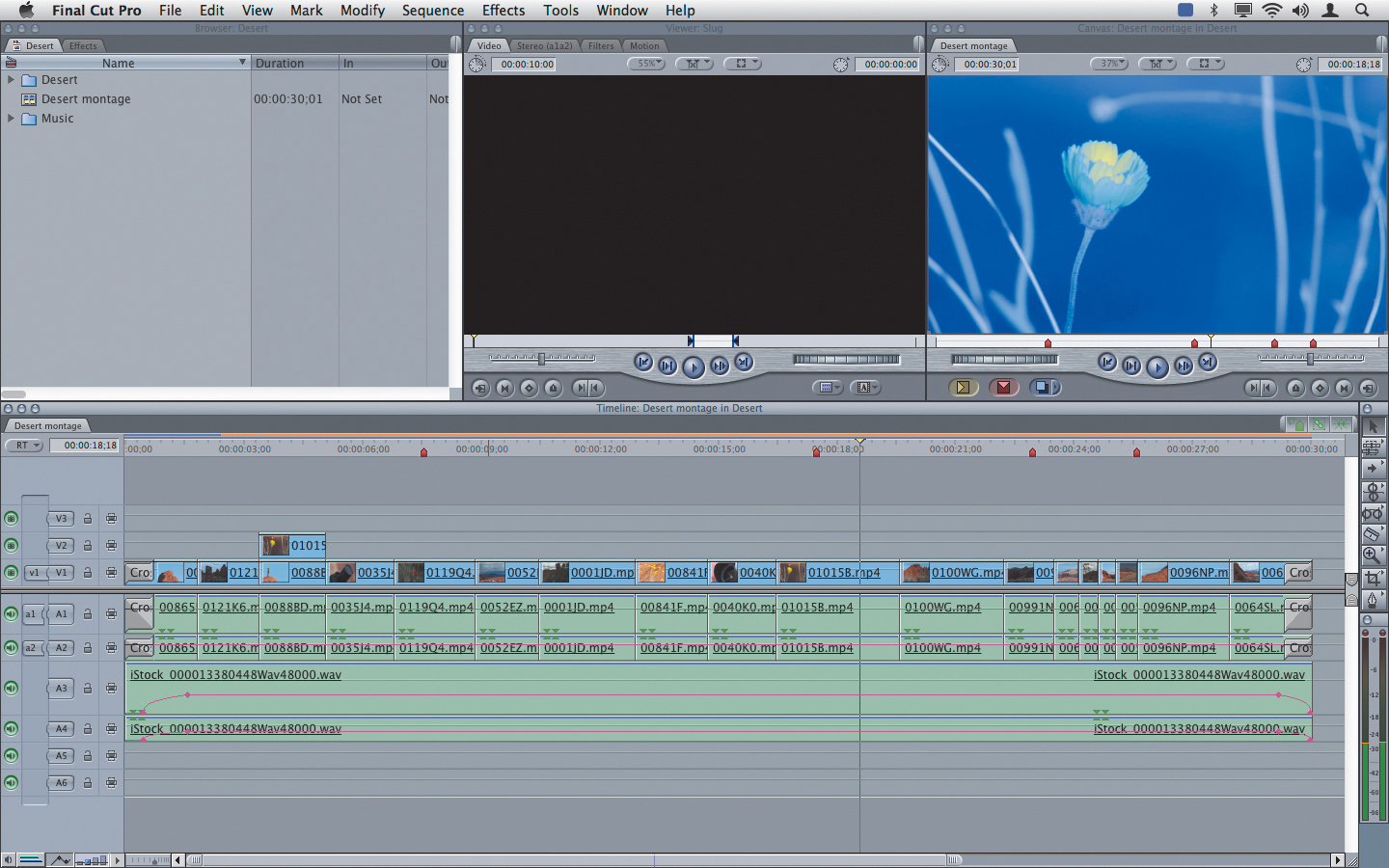Viewport: 1389px width, 868px height.
Task: Expand the Desert bin
Action: click(x=11, y=79)
